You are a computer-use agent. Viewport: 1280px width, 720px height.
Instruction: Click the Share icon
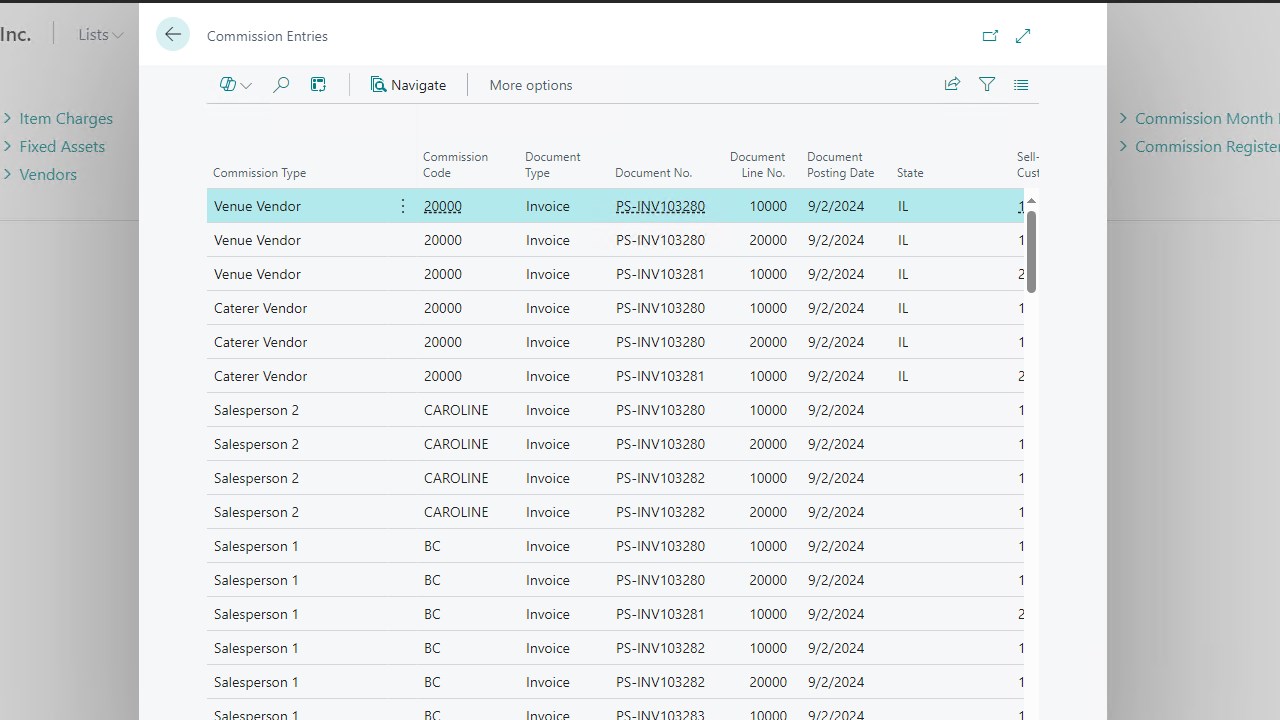(952, 85)
